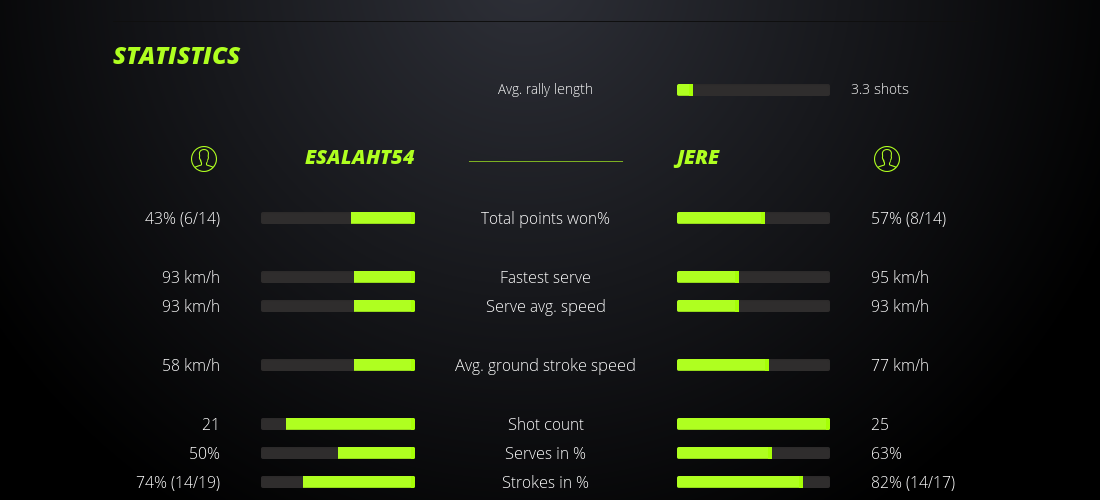Click the Avg. rally length bar
Viewport: 1100px width, 500px height.
pyautogui.click(x=753, y=90)
